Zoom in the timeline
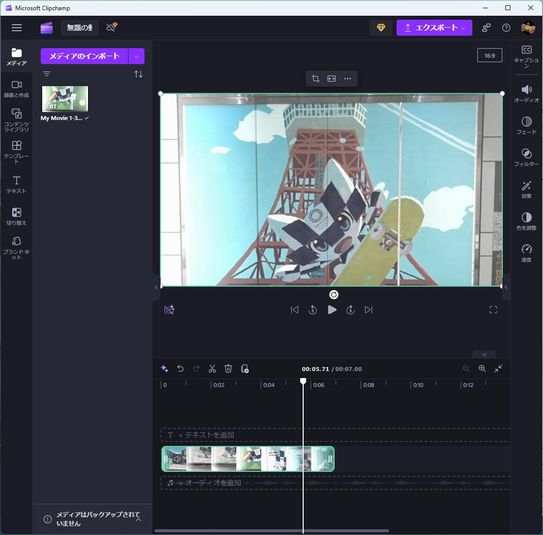The height and width of the screenshot is (535, 543). click(482, 369)
